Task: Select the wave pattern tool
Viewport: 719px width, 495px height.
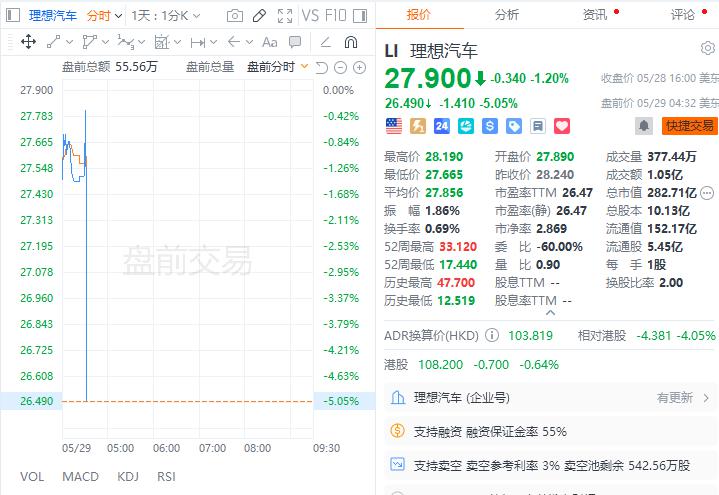Action: (125, 42)
